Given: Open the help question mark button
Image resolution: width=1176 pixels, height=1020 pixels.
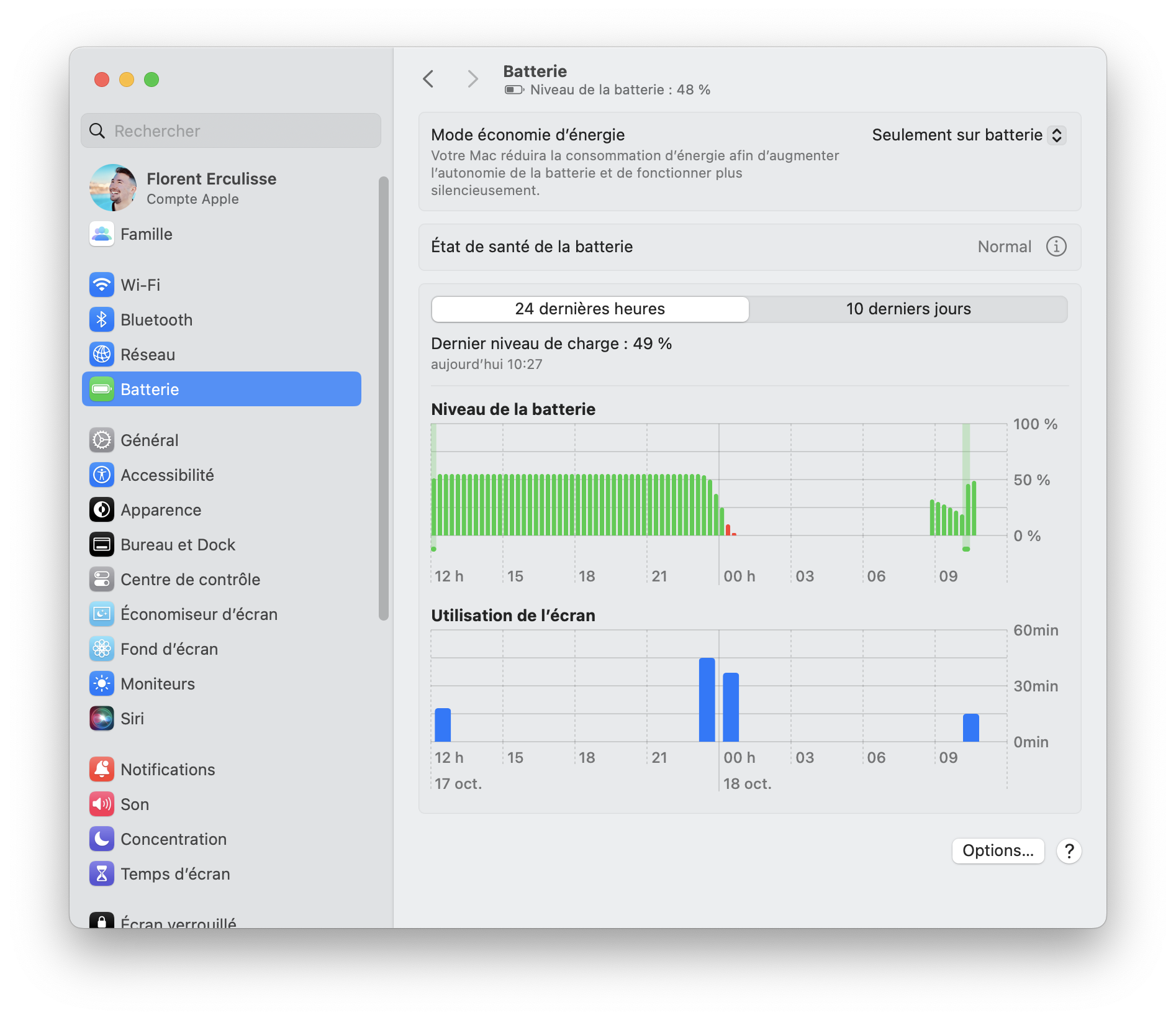Looking at the screenshot, I should 1069,851.
